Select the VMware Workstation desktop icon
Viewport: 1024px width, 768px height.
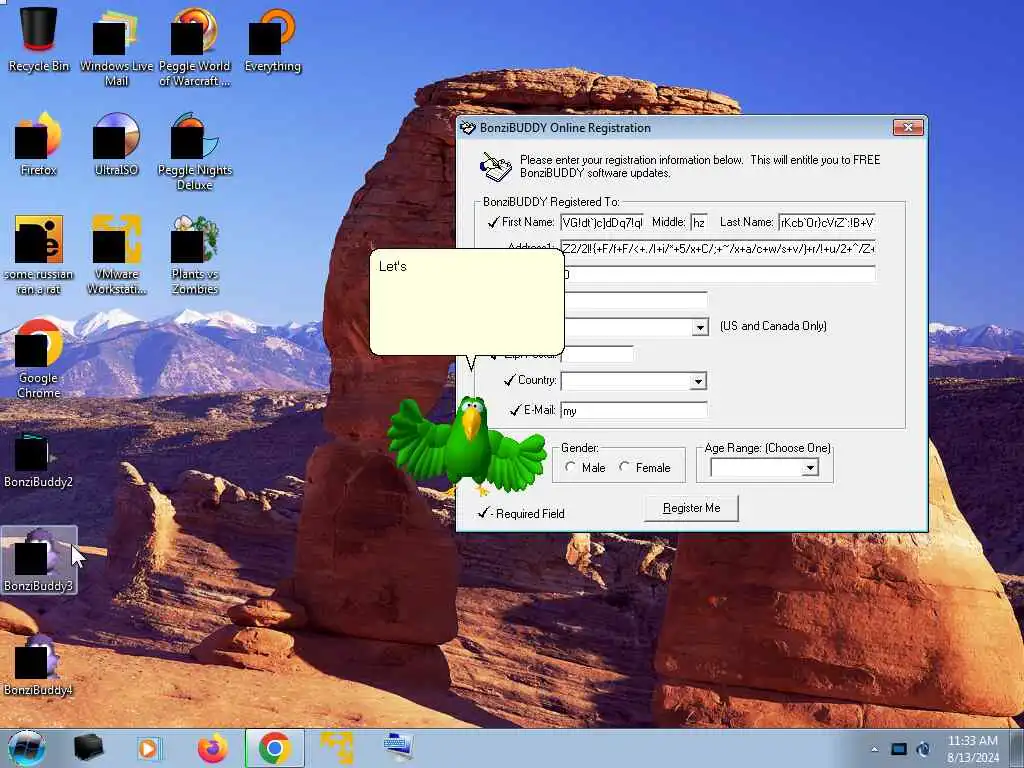coord(116,255)
